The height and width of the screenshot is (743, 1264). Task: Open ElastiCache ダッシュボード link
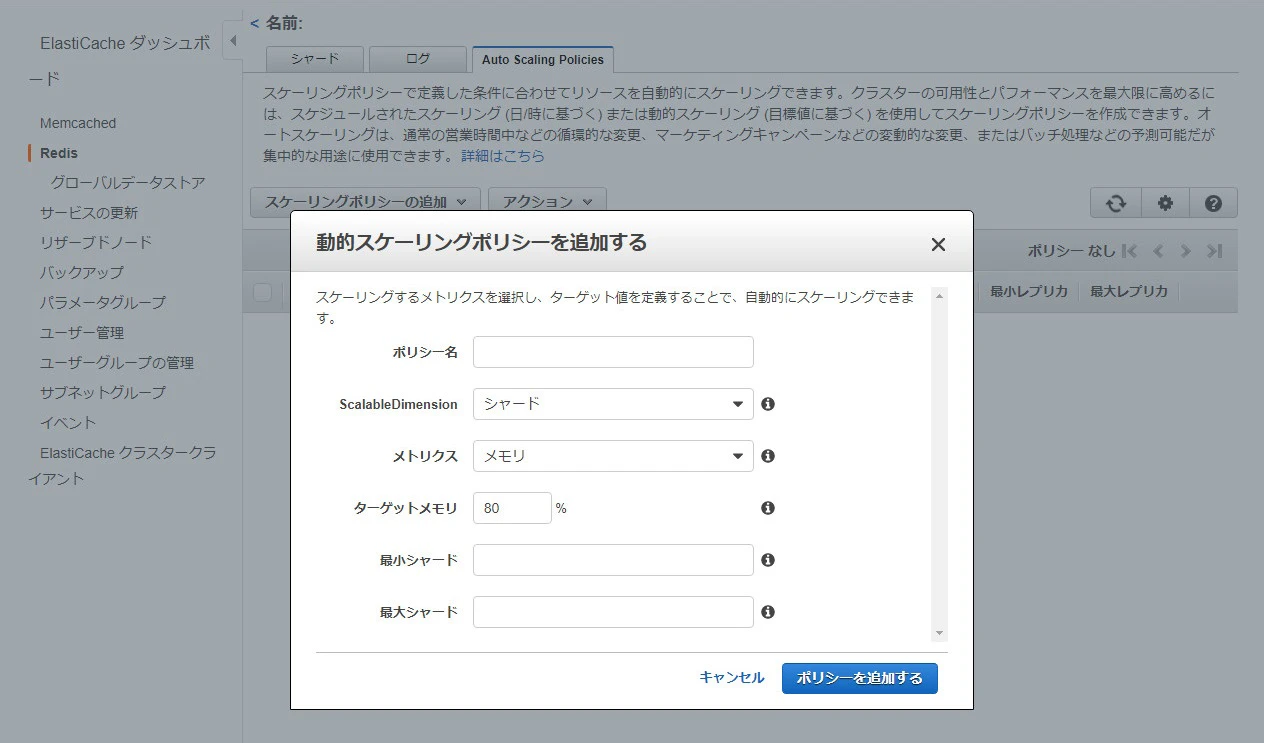[120, 61]
